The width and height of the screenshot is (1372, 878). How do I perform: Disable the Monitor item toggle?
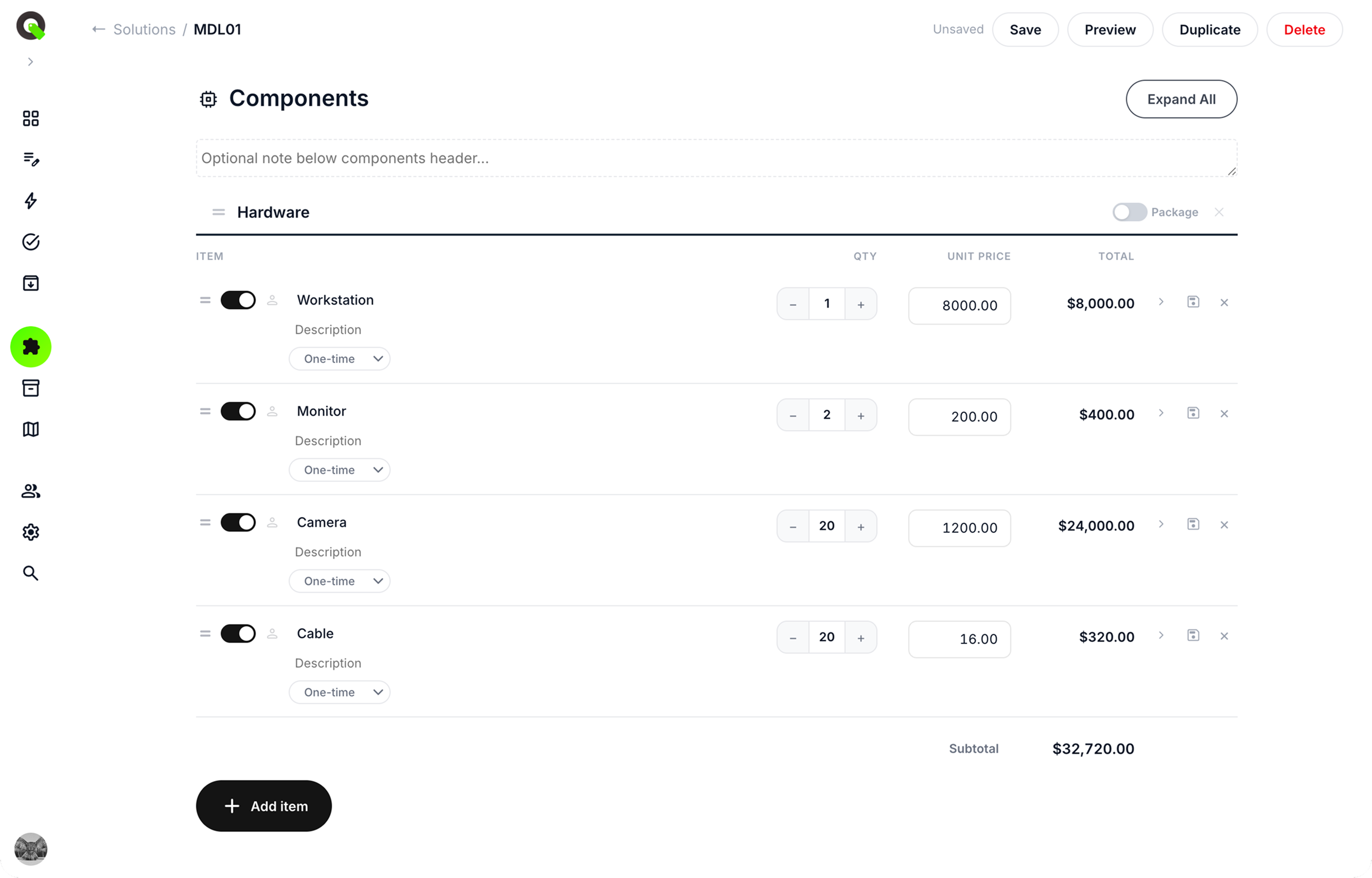coord(238,411)
